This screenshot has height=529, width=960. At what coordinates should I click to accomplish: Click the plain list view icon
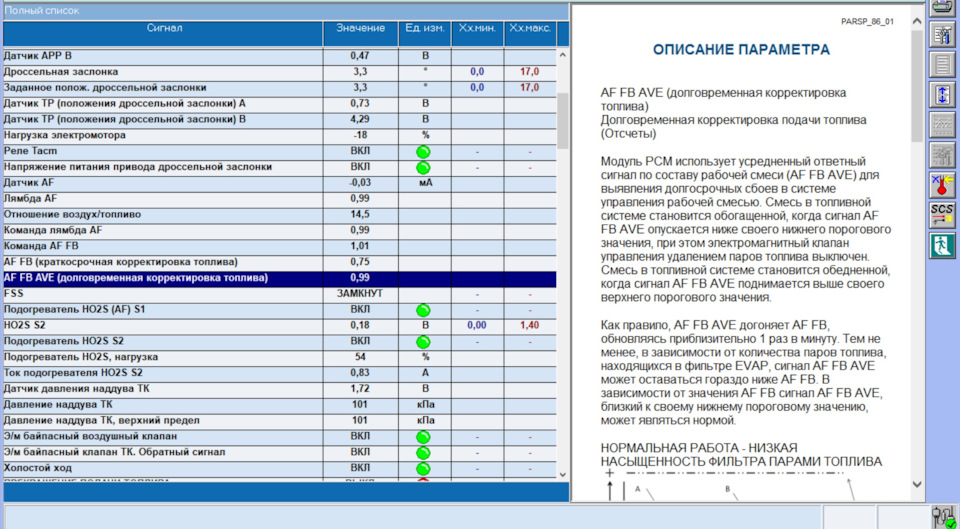tap(942, 65)
